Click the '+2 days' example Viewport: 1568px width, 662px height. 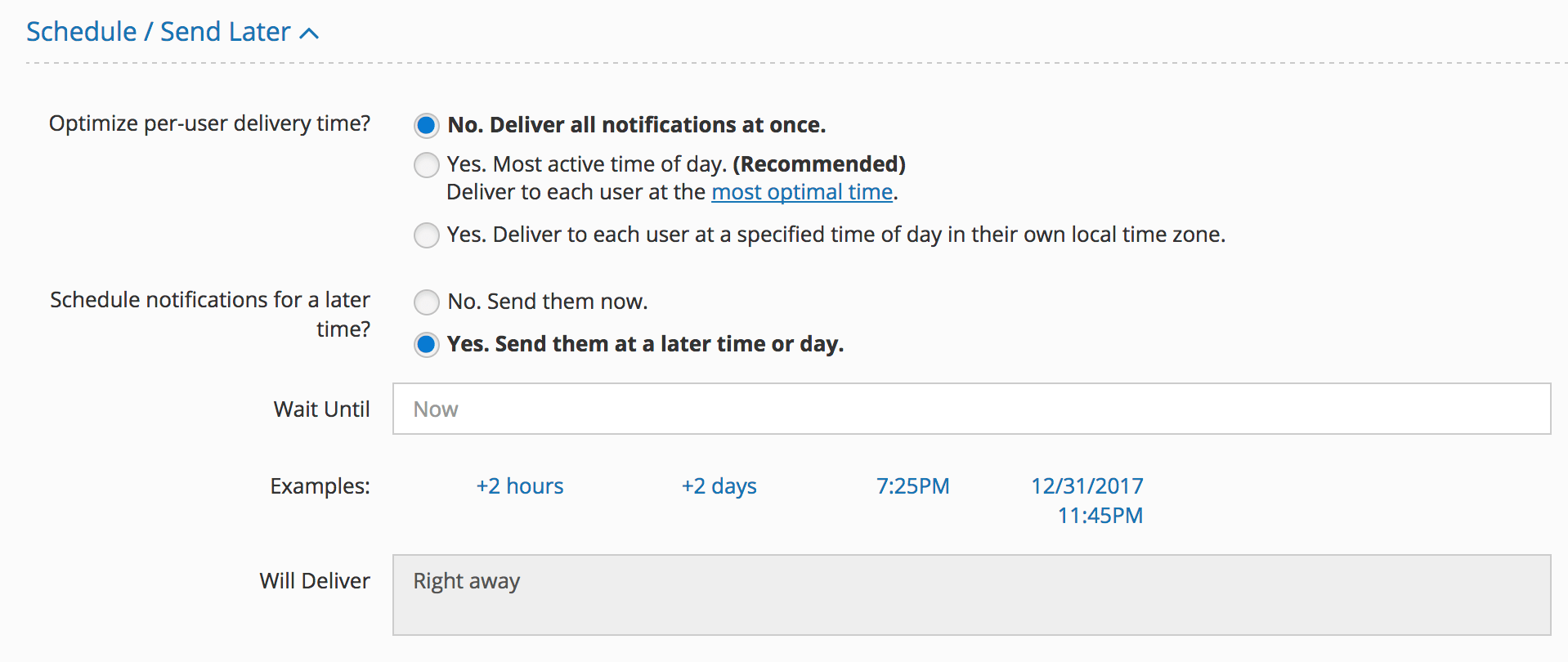tap(719, 485)
